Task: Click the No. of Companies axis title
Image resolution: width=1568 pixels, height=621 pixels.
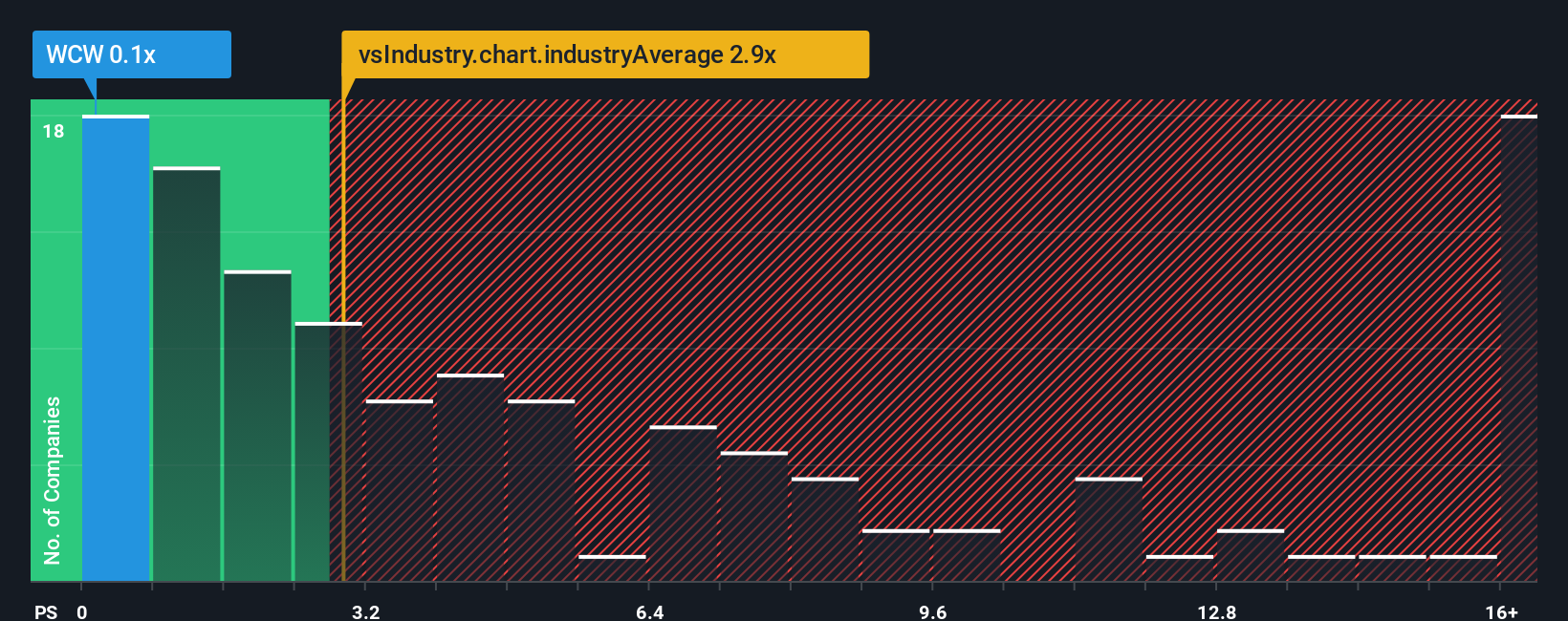Action: point(53,480)
